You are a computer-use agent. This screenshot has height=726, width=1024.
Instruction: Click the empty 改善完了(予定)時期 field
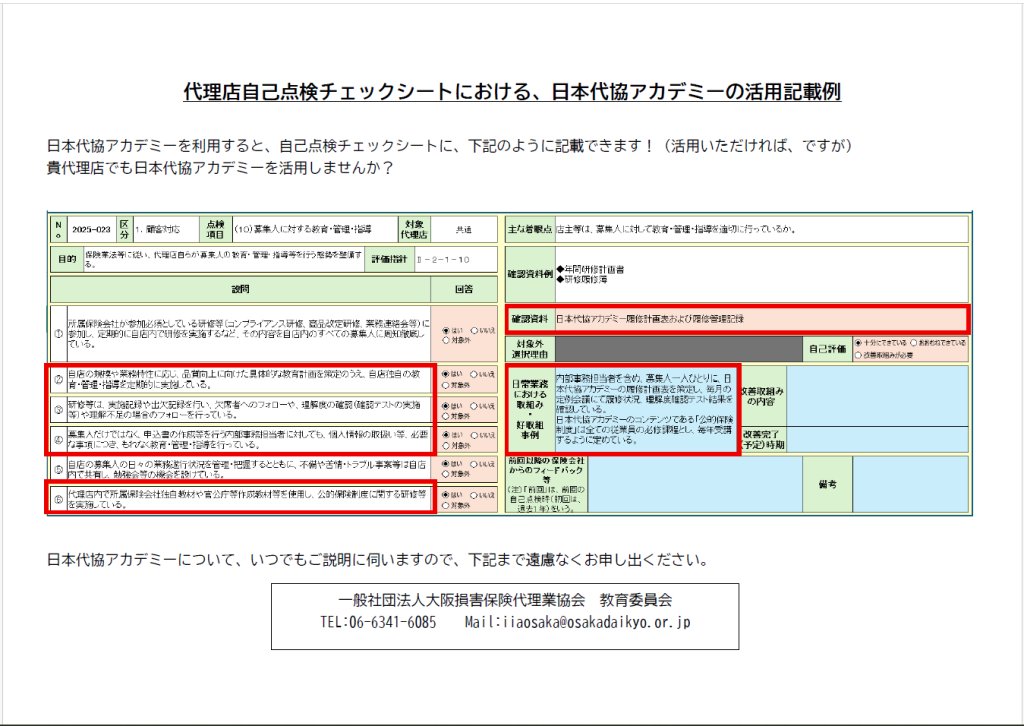click(878, 439)
